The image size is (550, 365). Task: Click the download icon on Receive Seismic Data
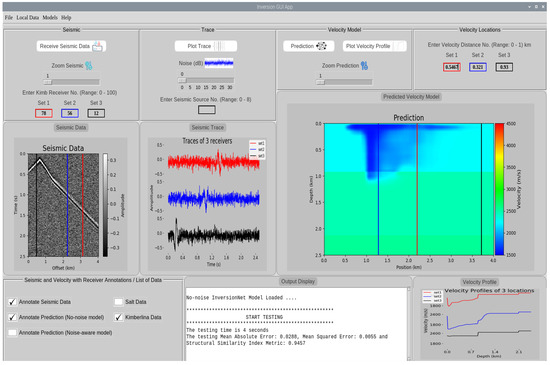pos(98,46)
